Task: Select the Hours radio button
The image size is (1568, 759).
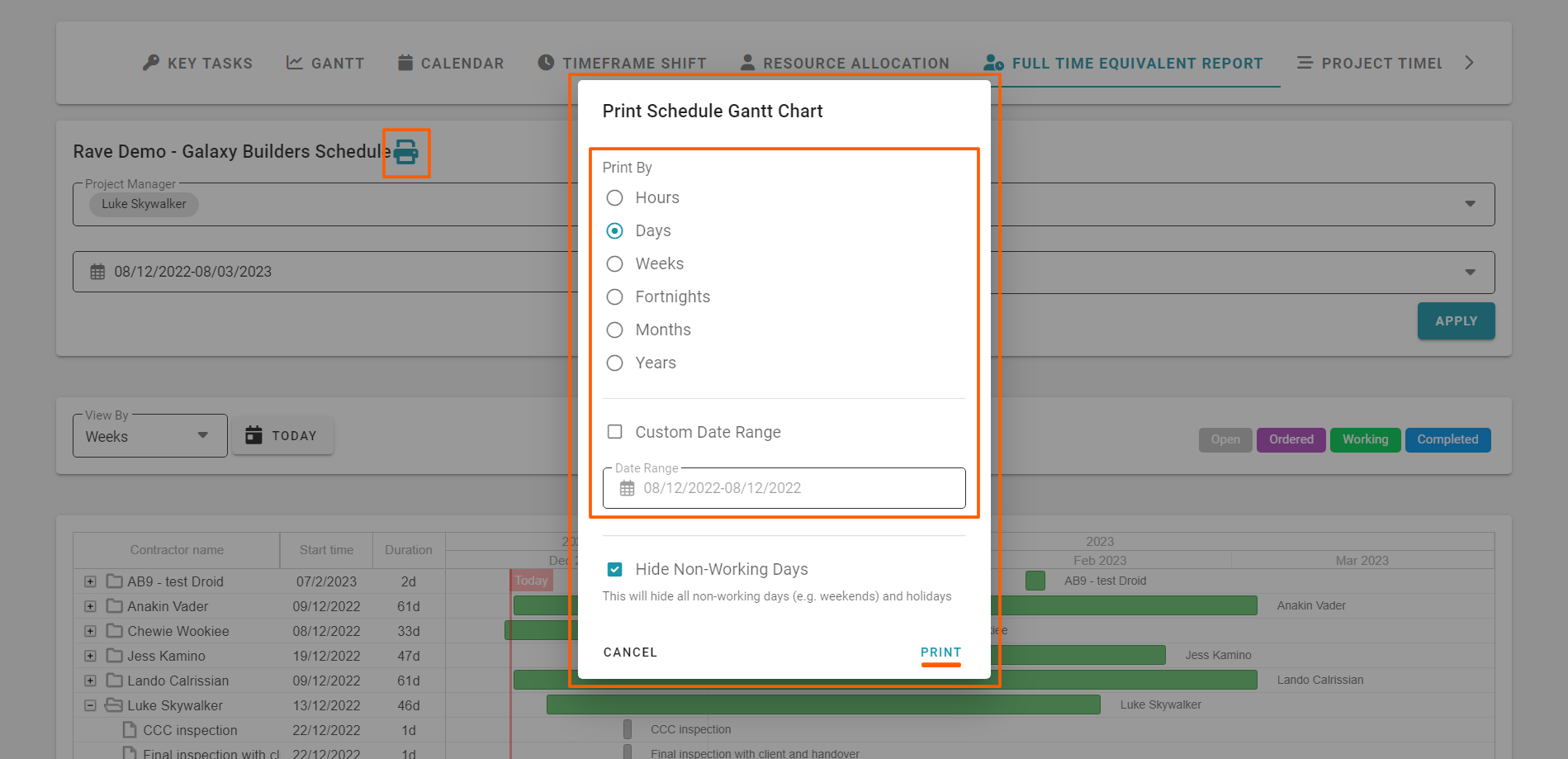Action: [x=614, y=198]
